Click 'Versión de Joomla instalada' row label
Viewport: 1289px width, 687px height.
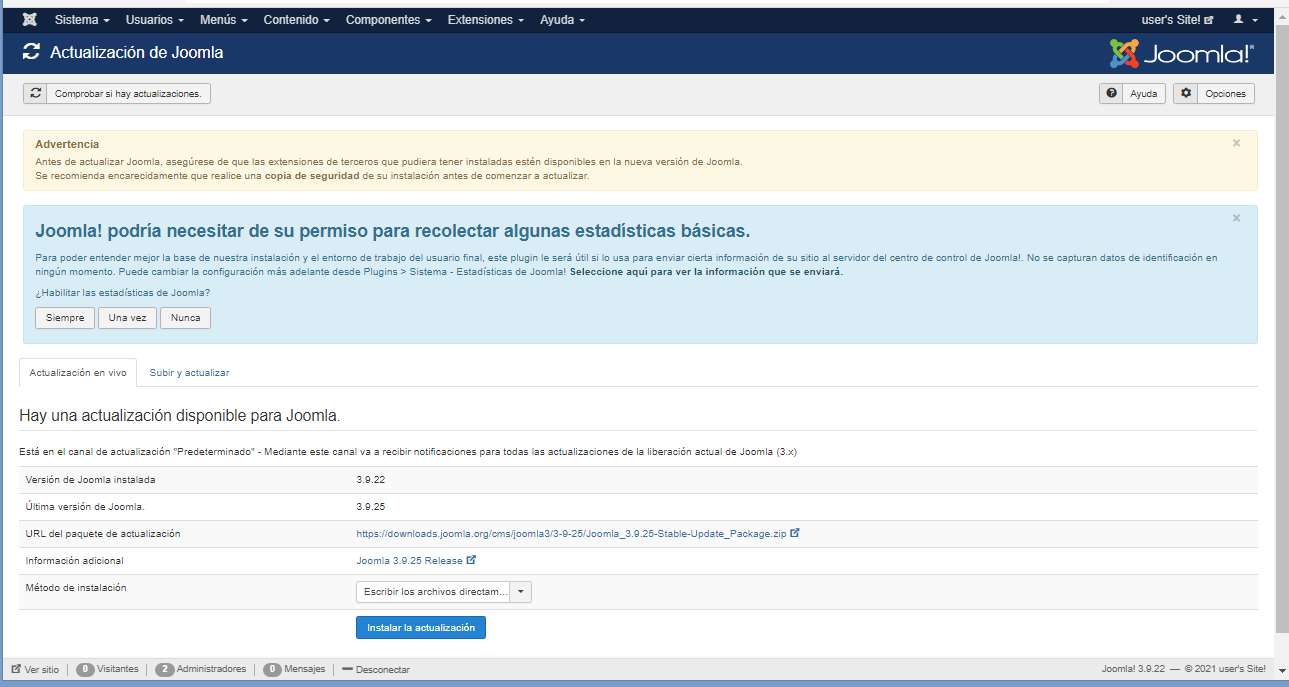coord(90,480)
